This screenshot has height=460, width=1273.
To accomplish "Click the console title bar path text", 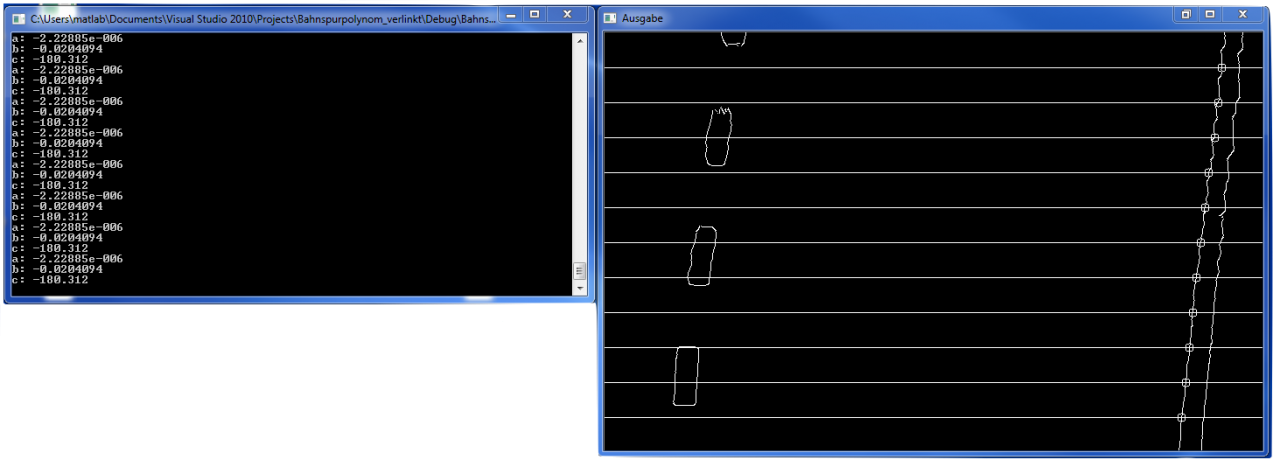I will click(x=260, y=18).
